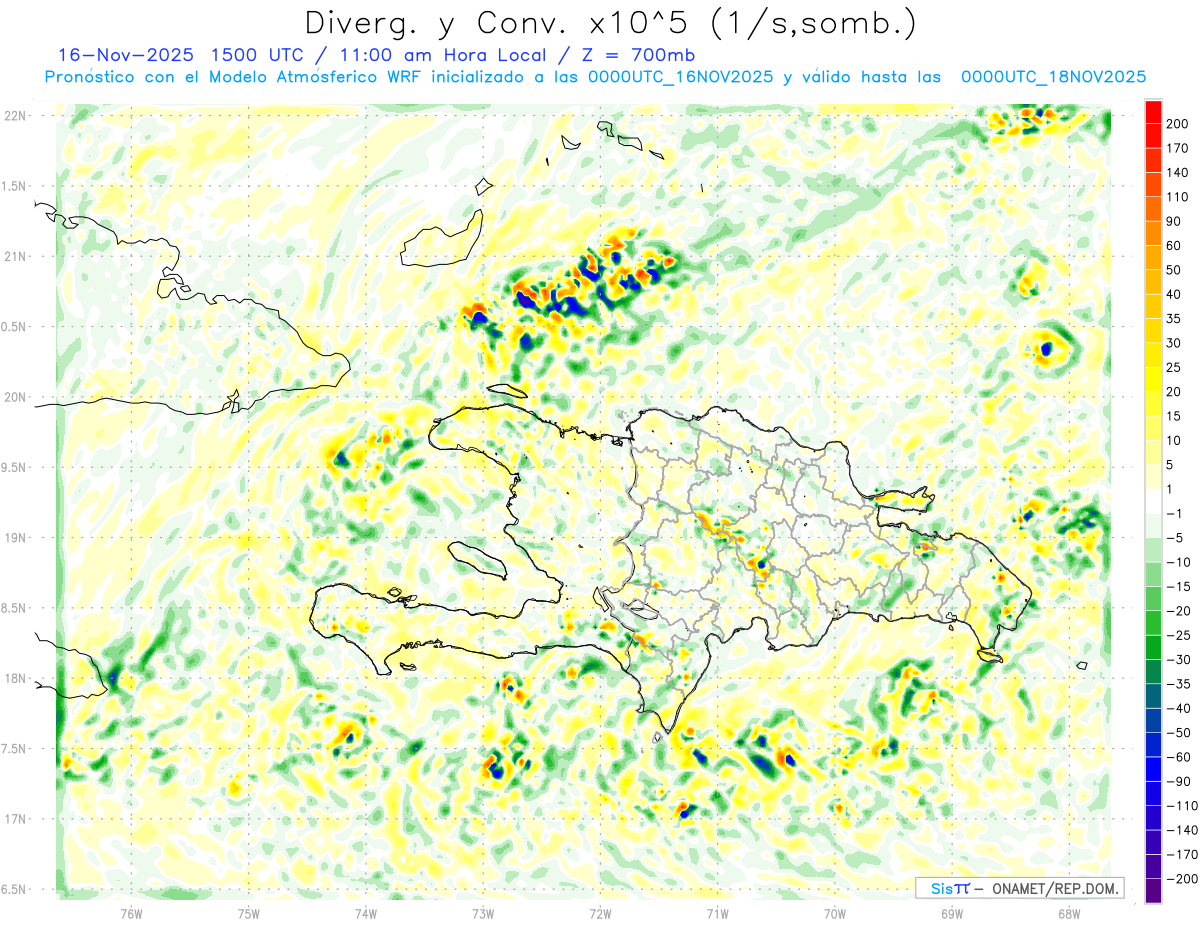Screen dimensions: 1200x927
Task: Click the colorbar value '110' in the orange range
Action: click(x=1178, y=197)
